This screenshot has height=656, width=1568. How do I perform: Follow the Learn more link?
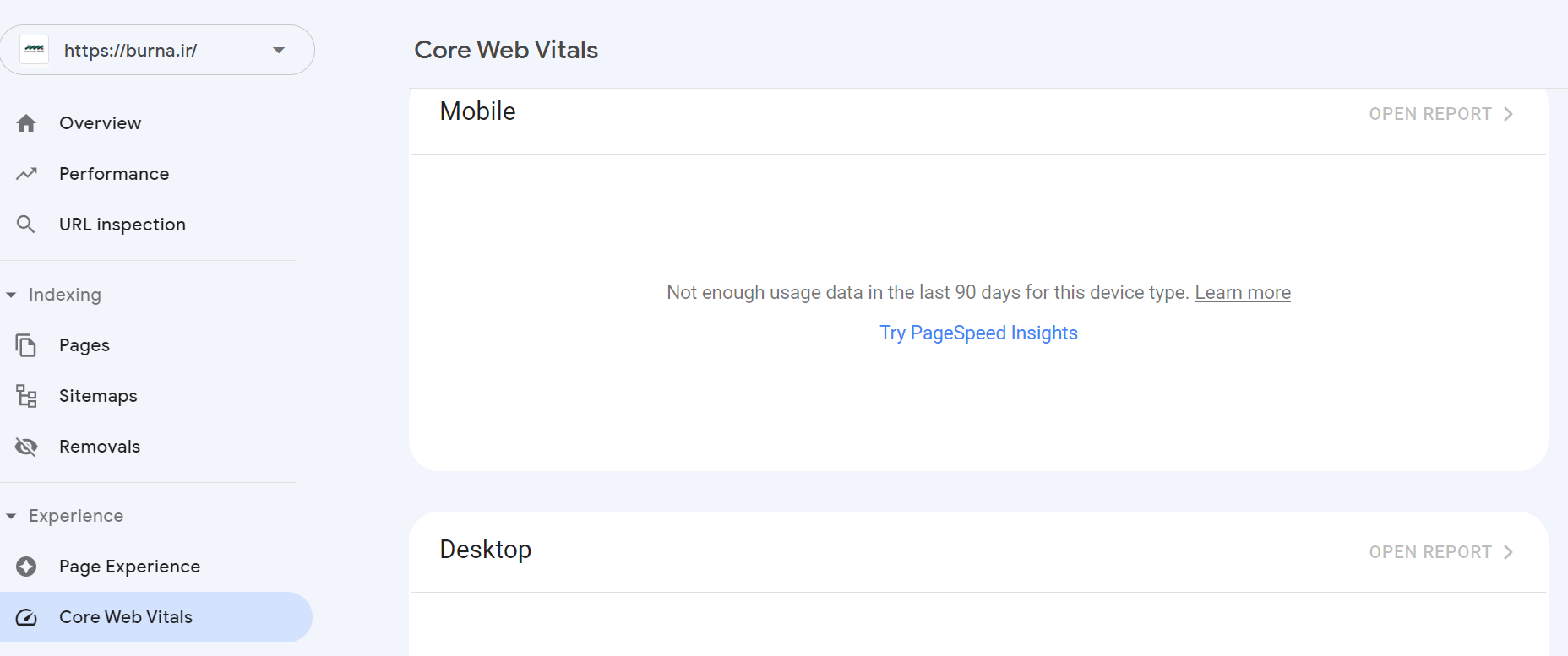coord(1242,292)
